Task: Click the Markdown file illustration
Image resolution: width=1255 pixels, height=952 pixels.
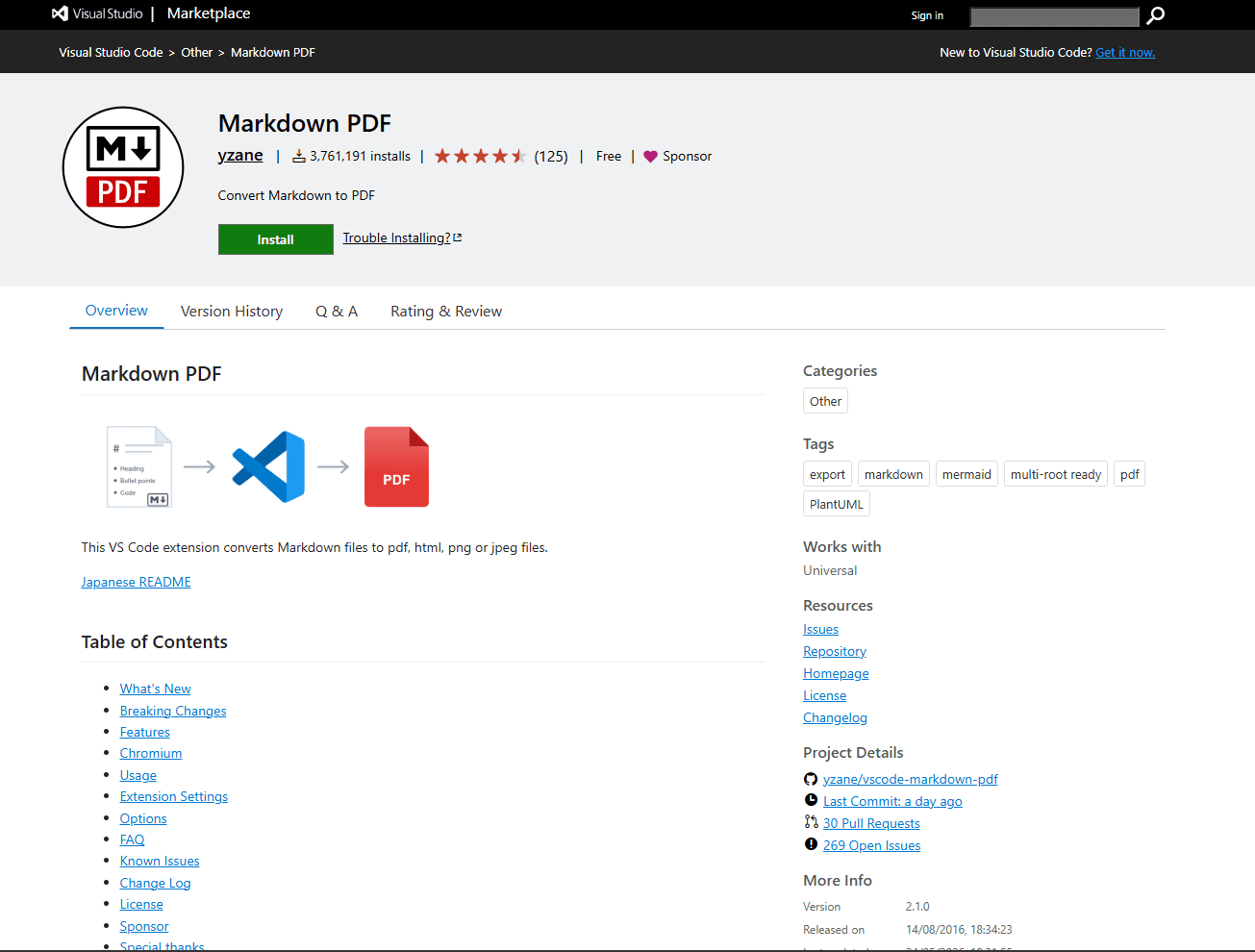Action: (x=139, y=466)
